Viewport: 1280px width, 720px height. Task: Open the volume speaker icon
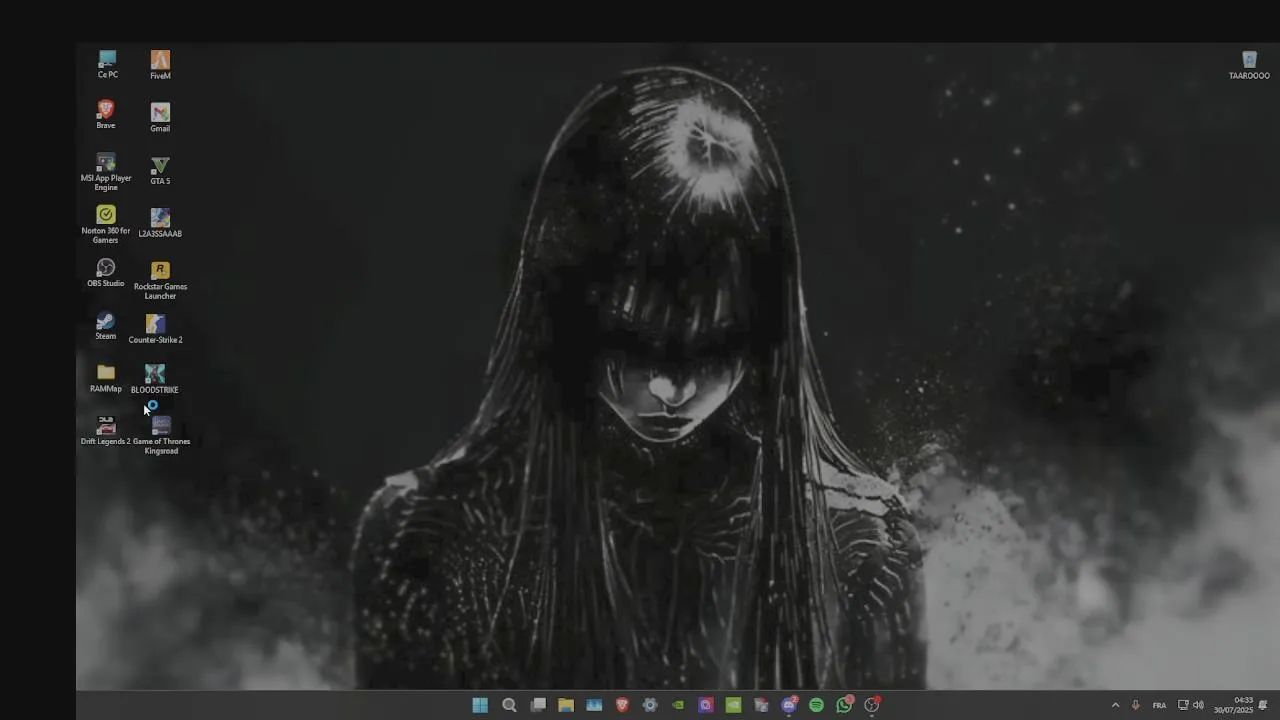point(1198,705)
